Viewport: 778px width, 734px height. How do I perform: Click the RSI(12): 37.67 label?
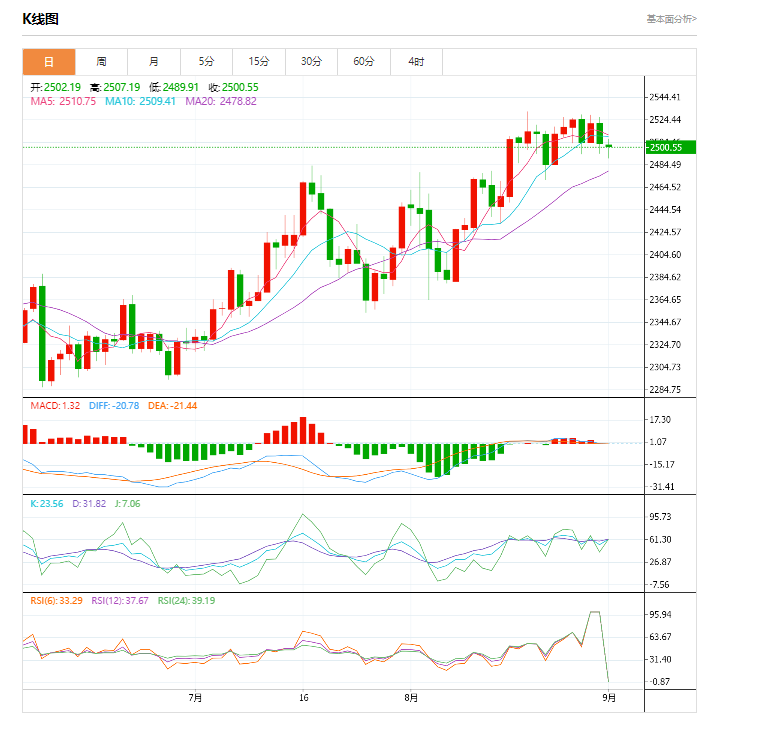click(x=120, y=601)
